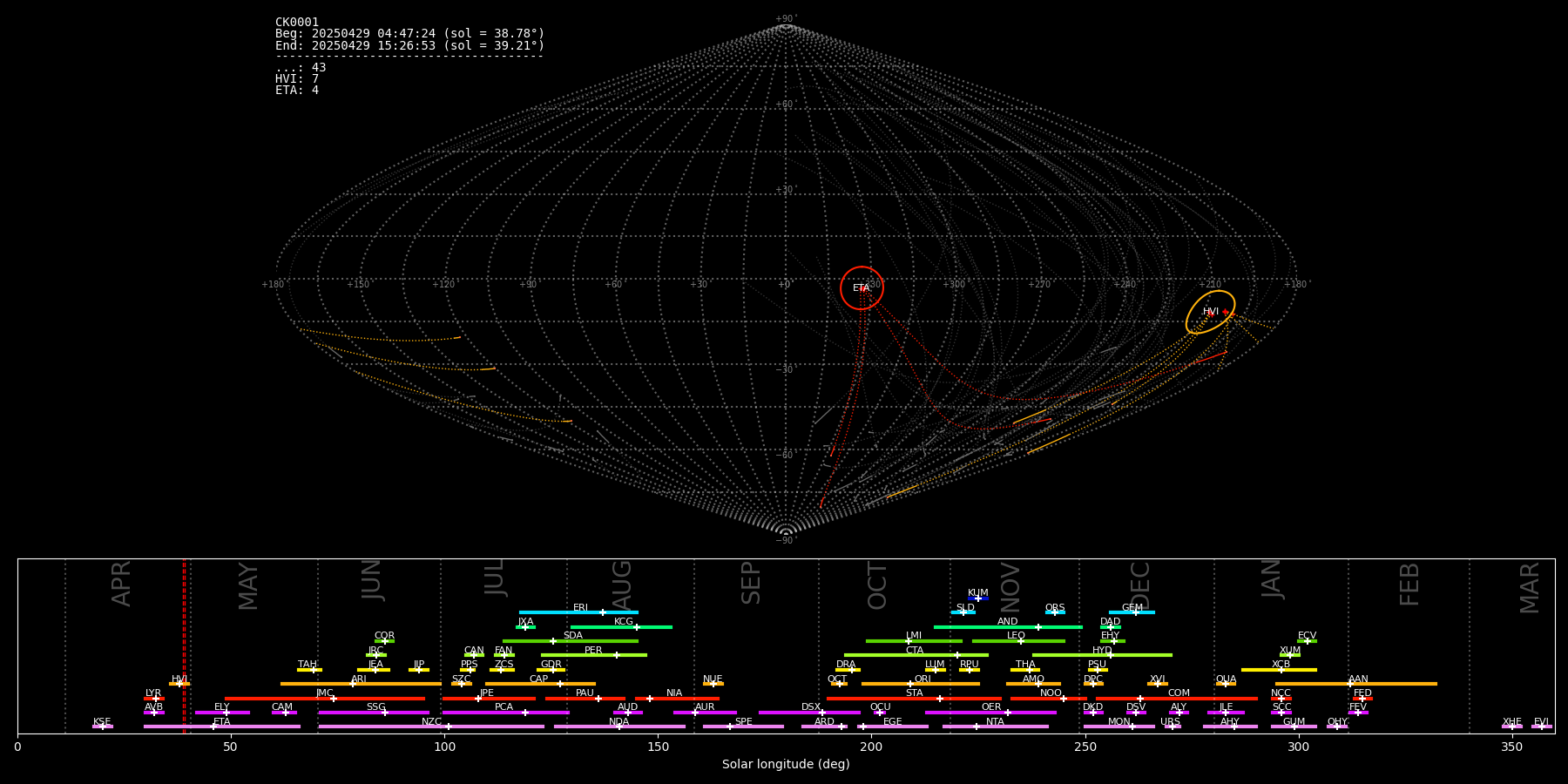Image resolution: width=1568 pixels, height=784 pixels.
Task: Select the NIA red shower bar
Action: pos(677,699)
